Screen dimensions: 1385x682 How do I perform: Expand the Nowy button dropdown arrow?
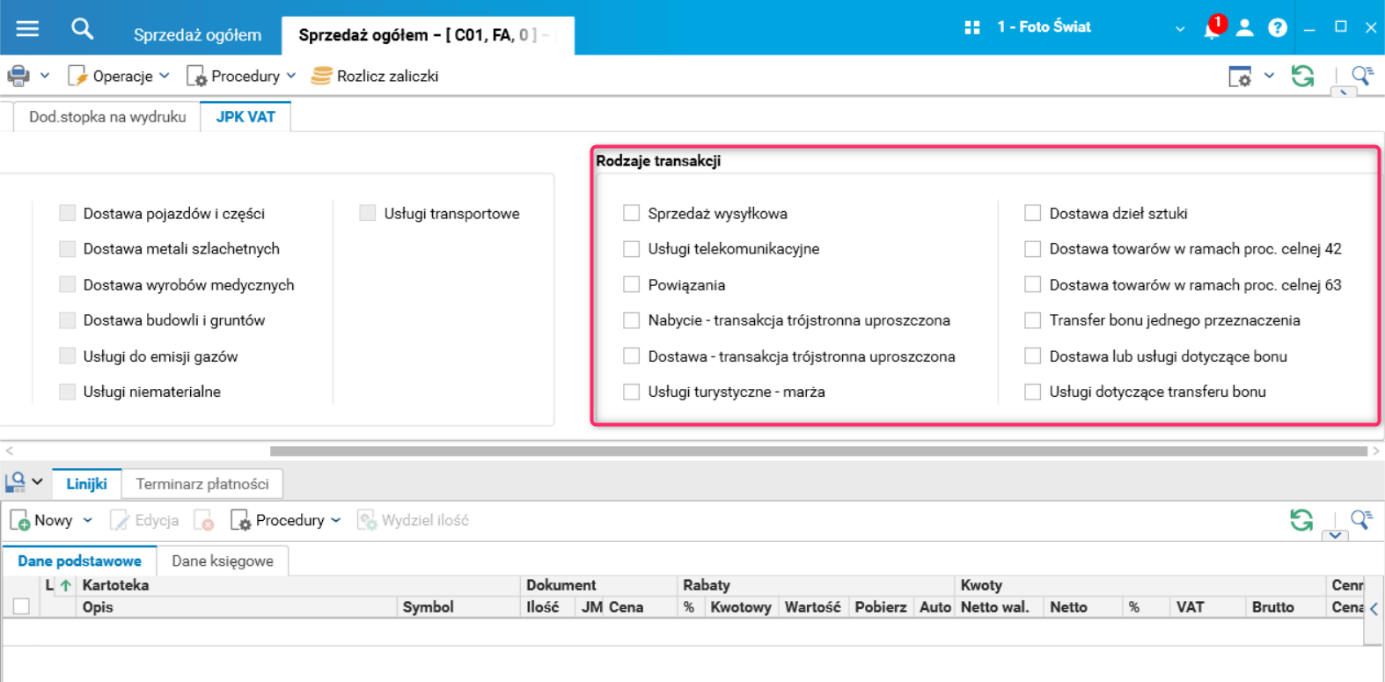point(88,520)
